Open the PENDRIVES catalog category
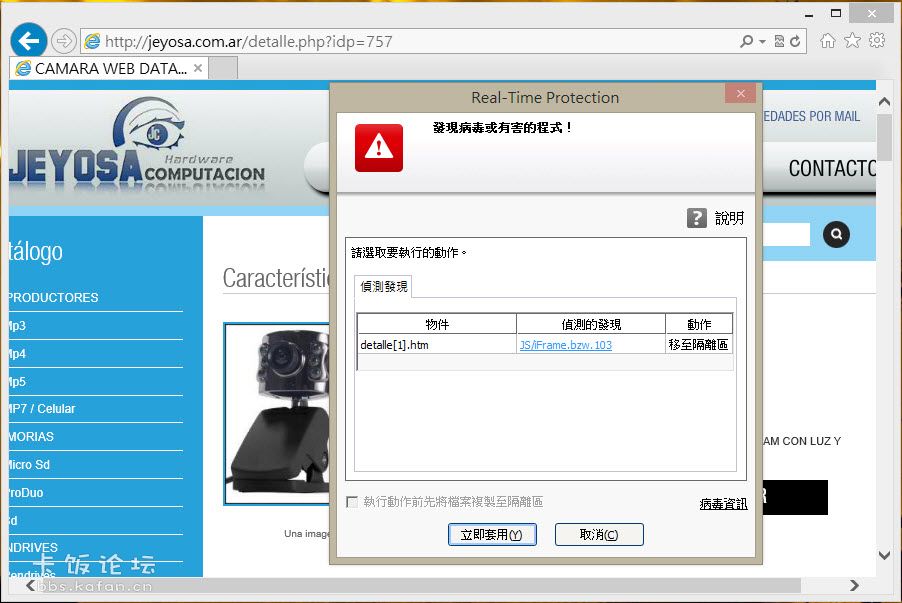This screenshot has width=902, height=603. 33,547
